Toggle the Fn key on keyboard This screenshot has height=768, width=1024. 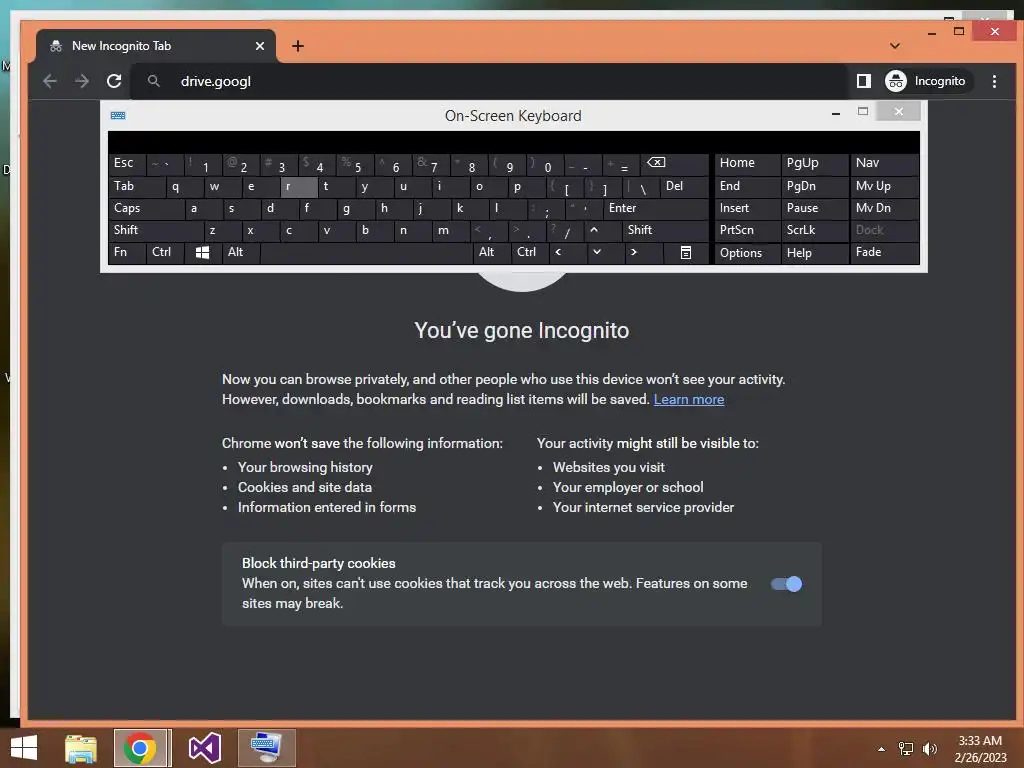coord(127,252)
